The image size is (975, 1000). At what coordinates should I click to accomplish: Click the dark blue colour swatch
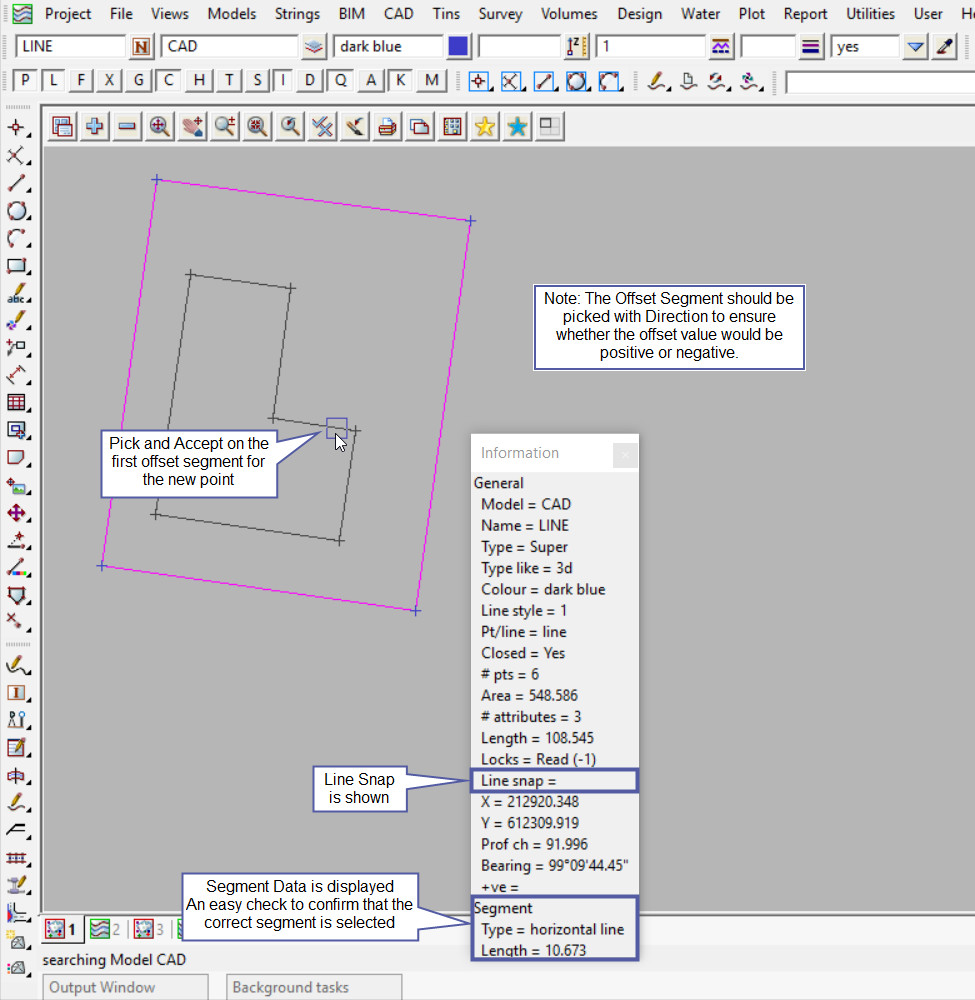[458, 47]
